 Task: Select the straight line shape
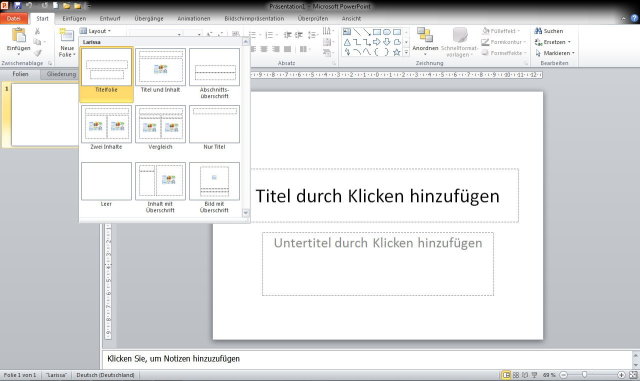357,32
